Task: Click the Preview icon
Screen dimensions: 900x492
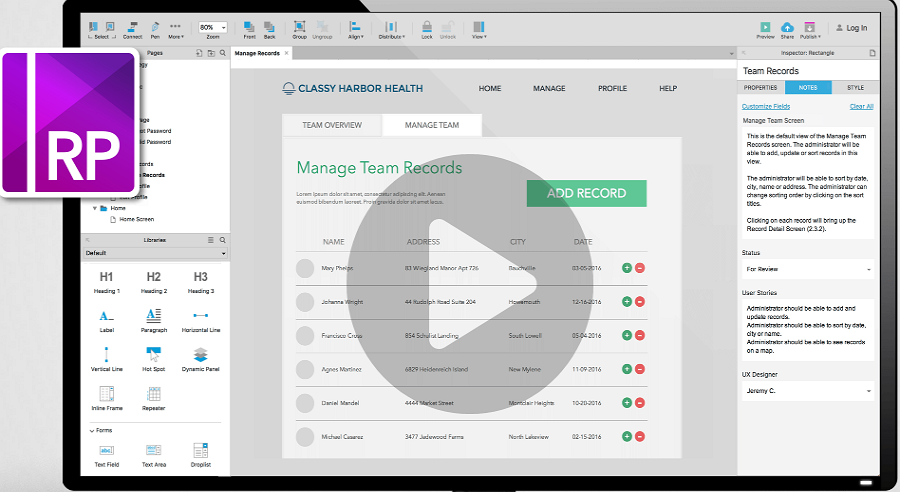Action: pos(765,30)
